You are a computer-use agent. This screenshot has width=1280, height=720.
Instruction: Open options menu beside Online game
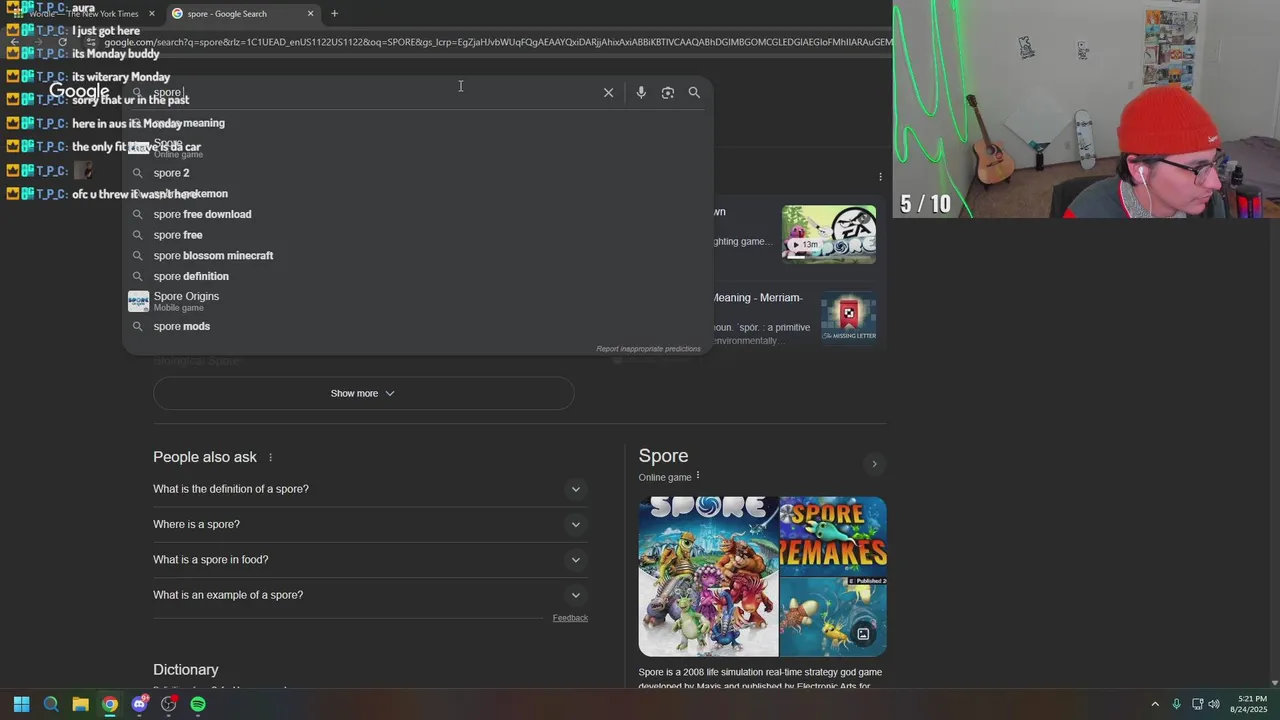(698, 476)
